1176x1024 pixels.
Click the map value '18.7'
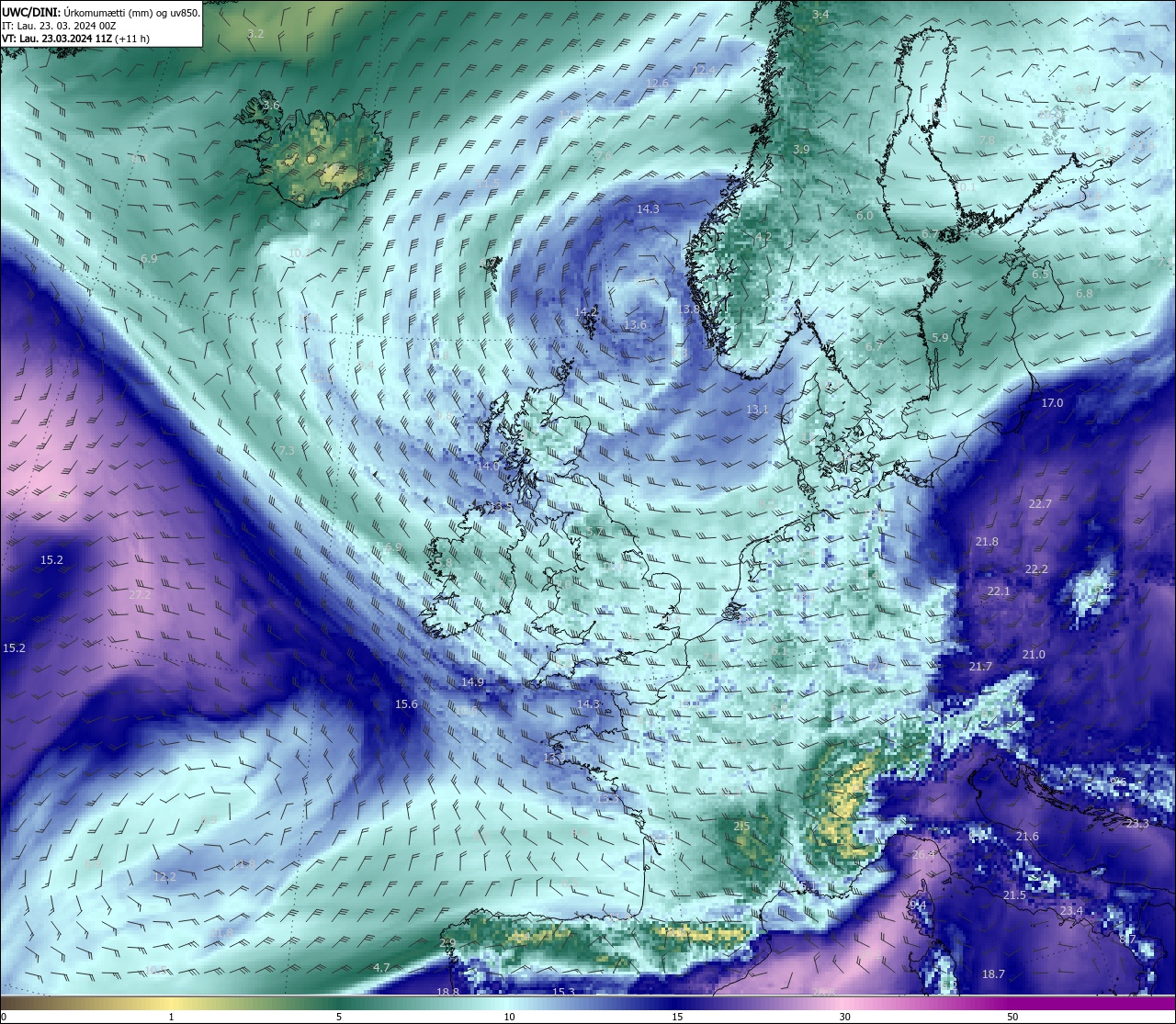coord(993,974)
